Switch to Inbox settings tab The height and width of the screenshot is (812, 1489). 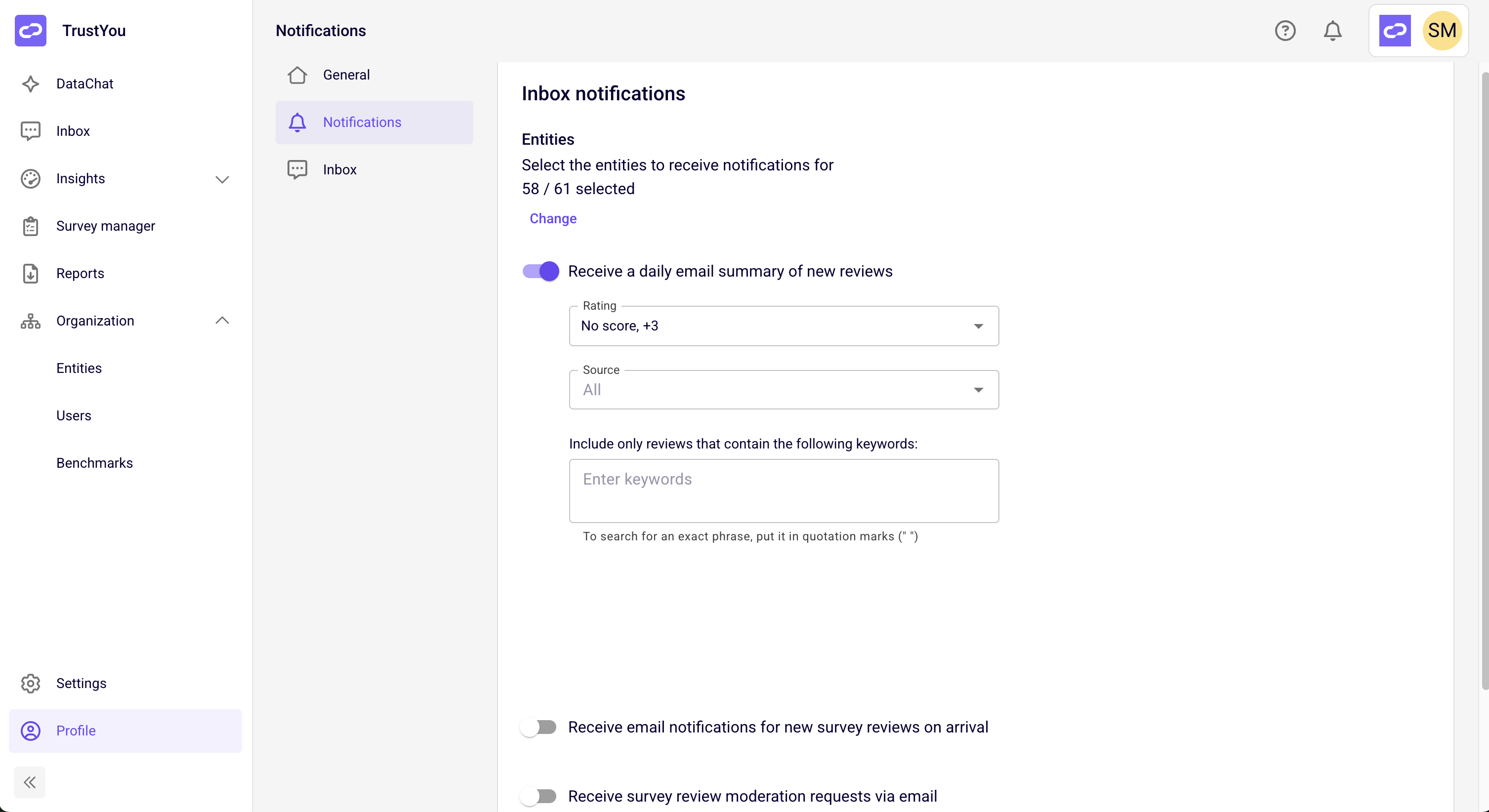374,169
